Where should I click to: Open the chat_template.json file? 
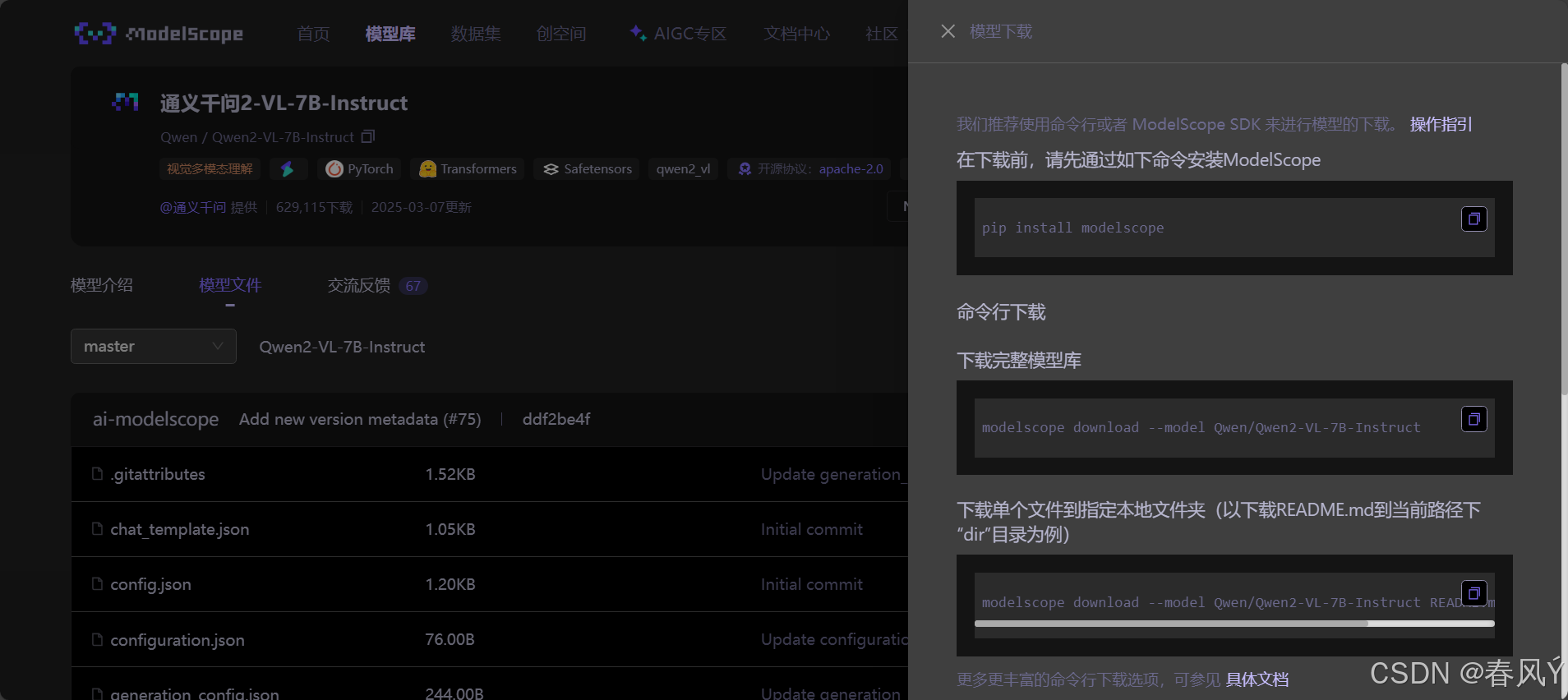pyautogui.click(x=180, y=529)
